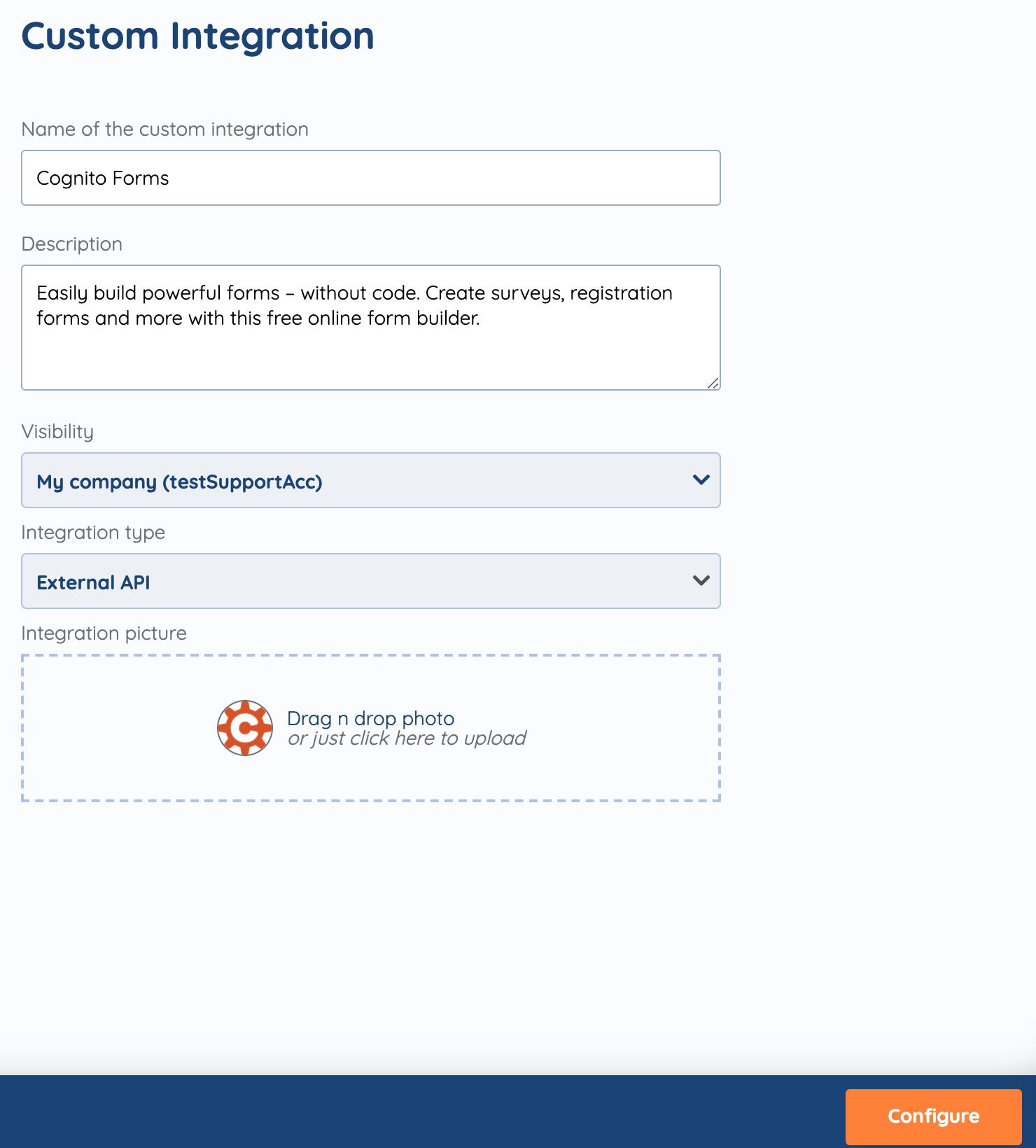The height and width of the screenshot is (1148, 1036).
Task: Click the Cognito Forms gear logo thumbnail
Action: pos(245,728)
